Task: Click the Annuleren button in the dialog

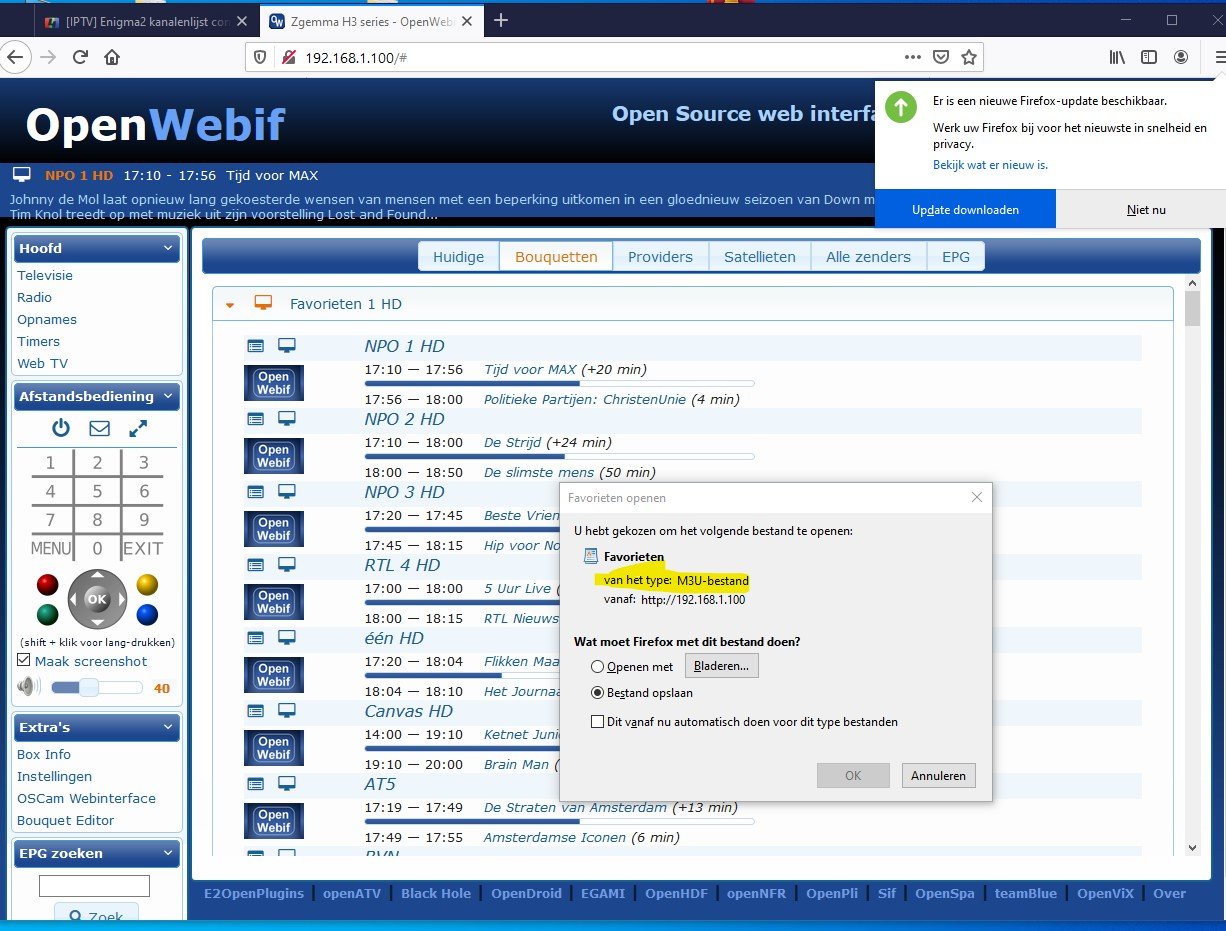Action: point(938,775)
